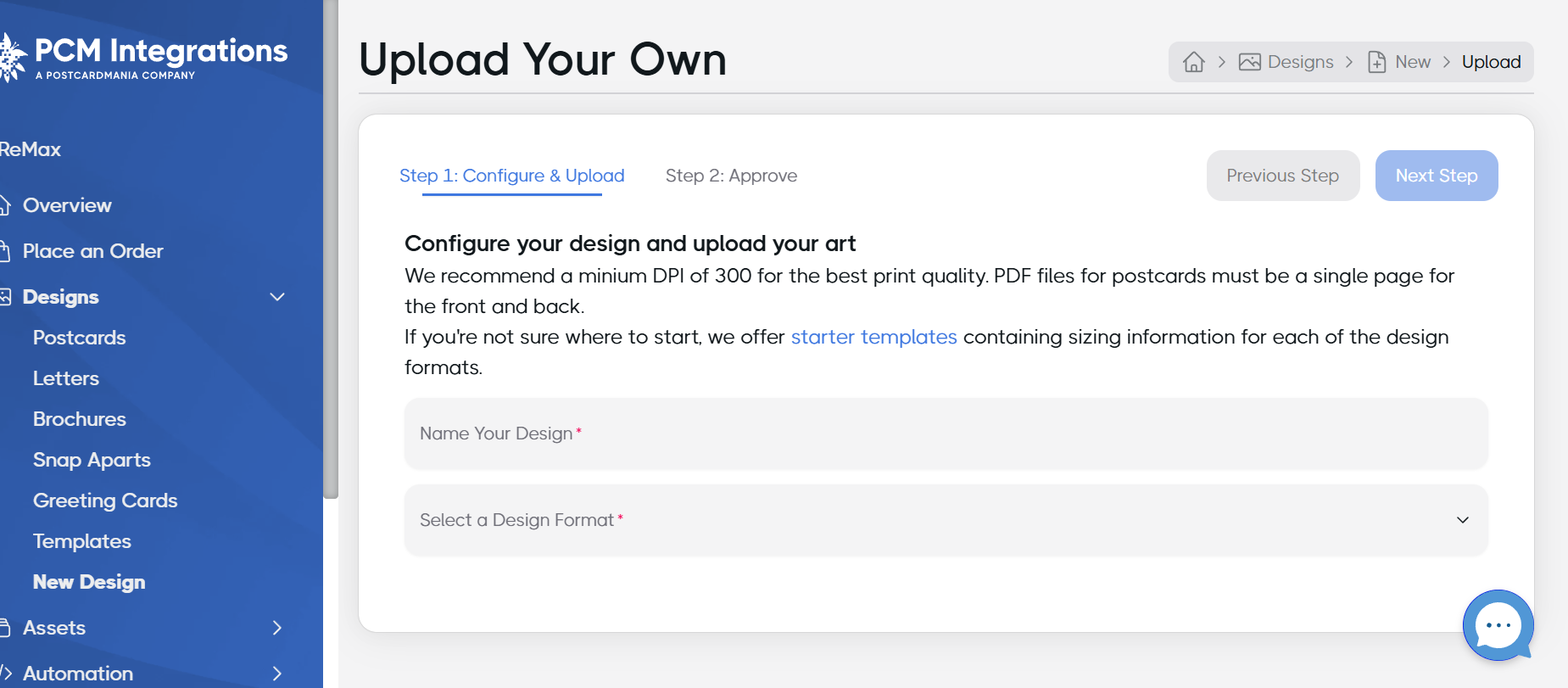
Task: Open Overview in the sidebar
Action: (x=67, y=205)
